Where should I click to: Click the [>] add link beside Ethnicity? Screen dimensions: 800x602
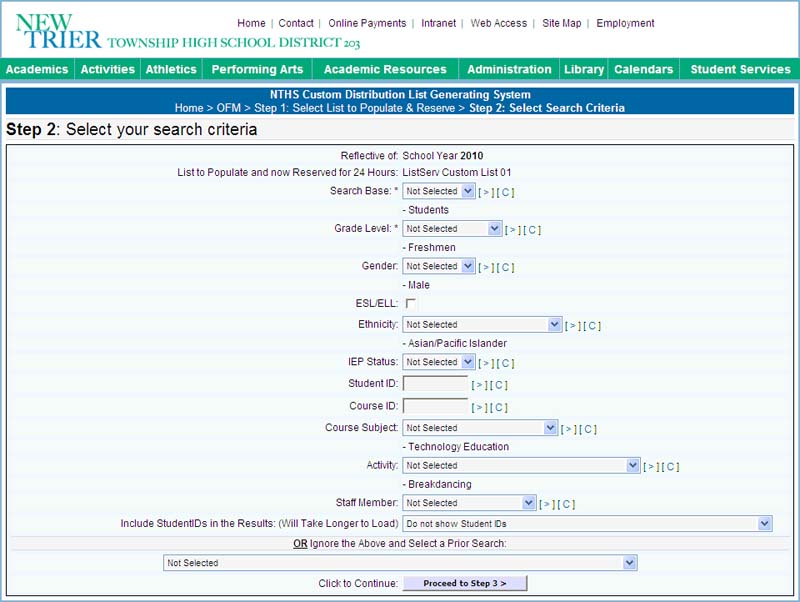coord(572,326)
